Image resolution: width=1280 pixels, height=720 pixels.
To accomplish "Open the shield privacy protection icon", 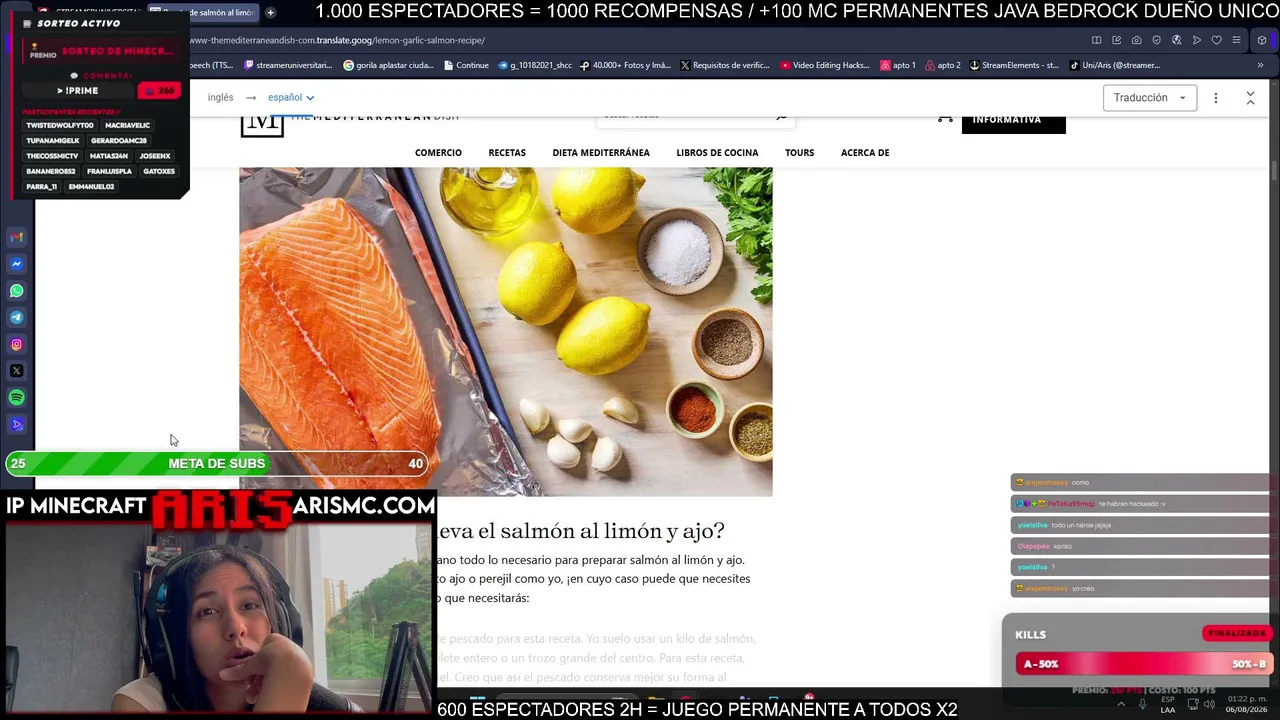I will pyautogui.click(x=1157, y=40).
